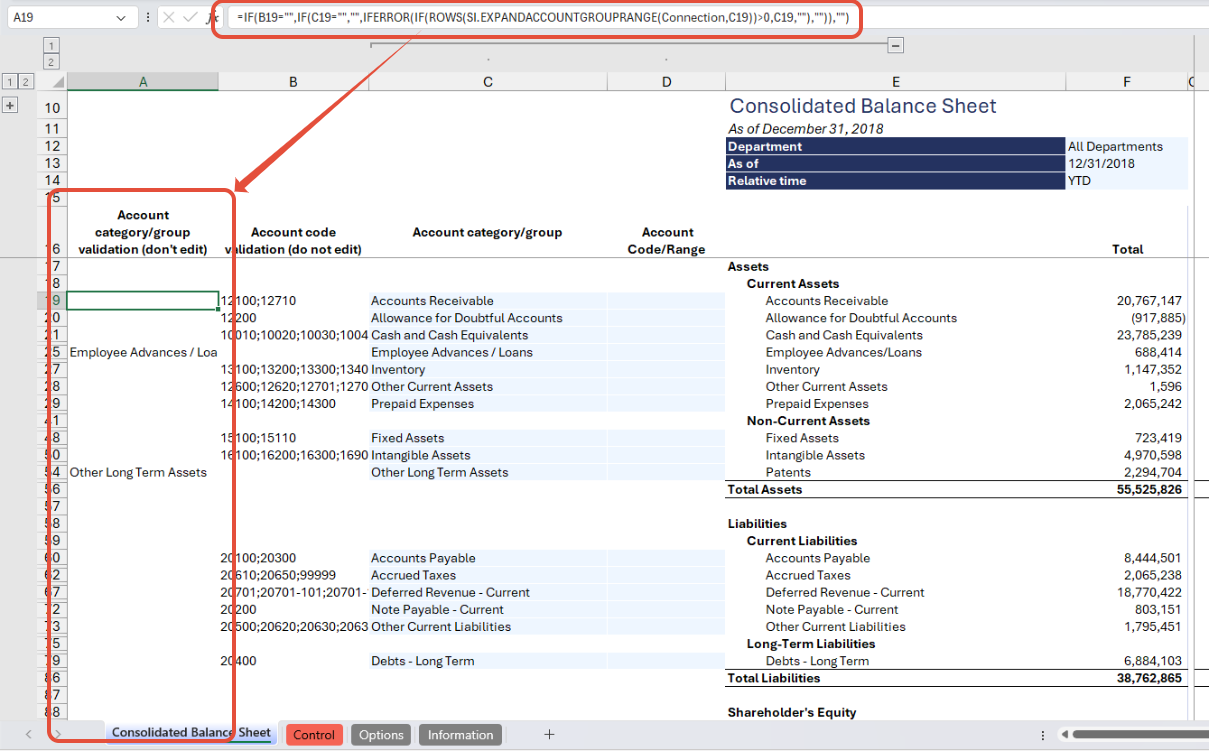The height and width of the screenshot is (751, 1209).
Task: Switch to the Control sheet tab
Action: pos(314,735)
